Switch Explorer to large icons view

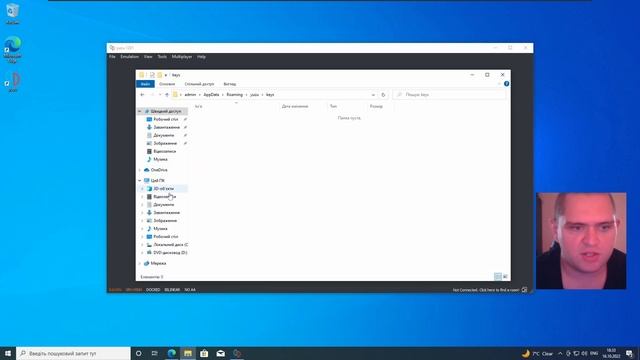505,277
